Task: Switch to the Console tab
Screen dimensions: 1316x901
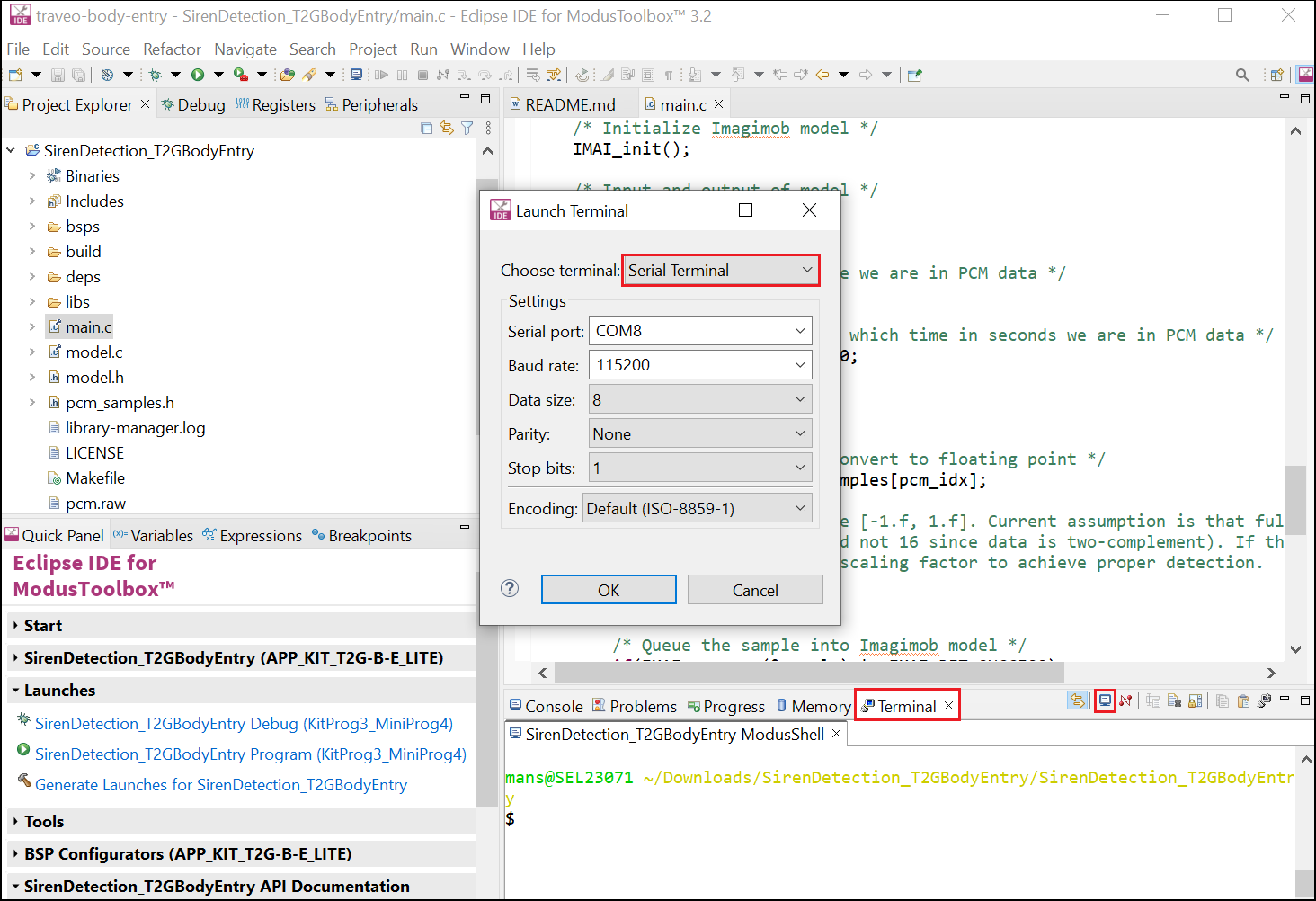Action: [547, 706]
